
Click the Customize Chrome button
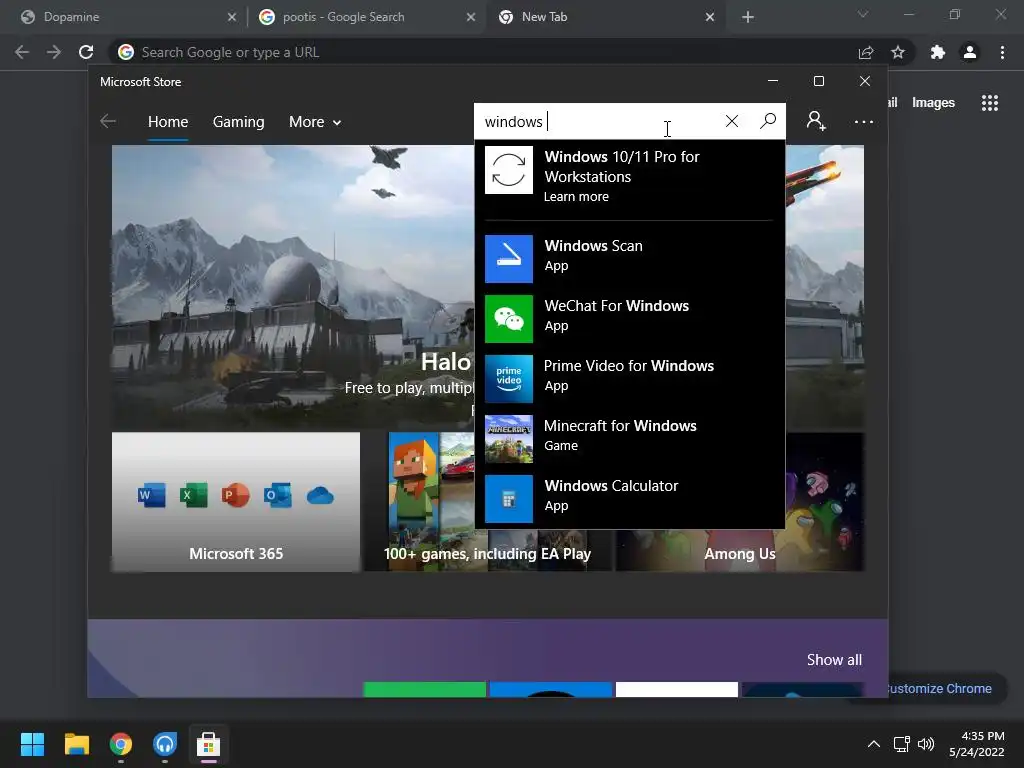click(x=938, y=688)
